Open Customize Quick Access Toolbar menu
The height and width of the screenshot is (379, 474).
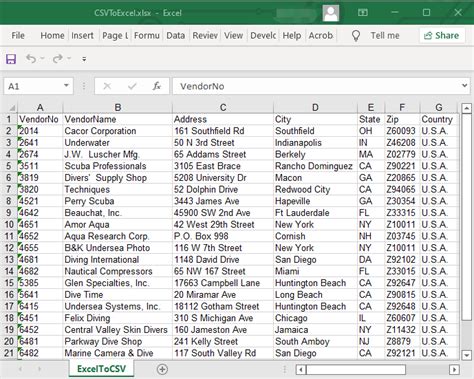84,59
